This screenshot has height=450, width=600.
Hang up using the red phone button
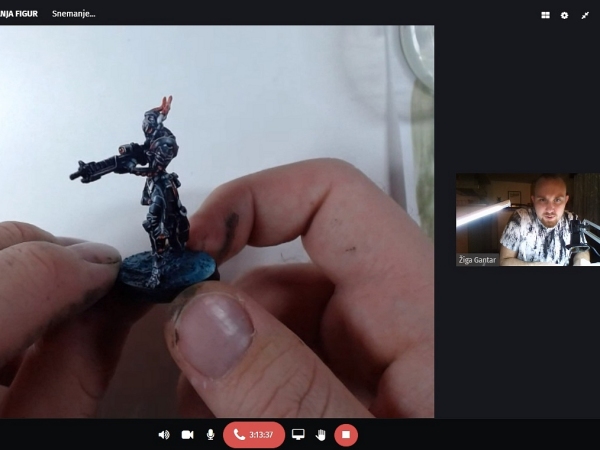[x=253, y=434]
